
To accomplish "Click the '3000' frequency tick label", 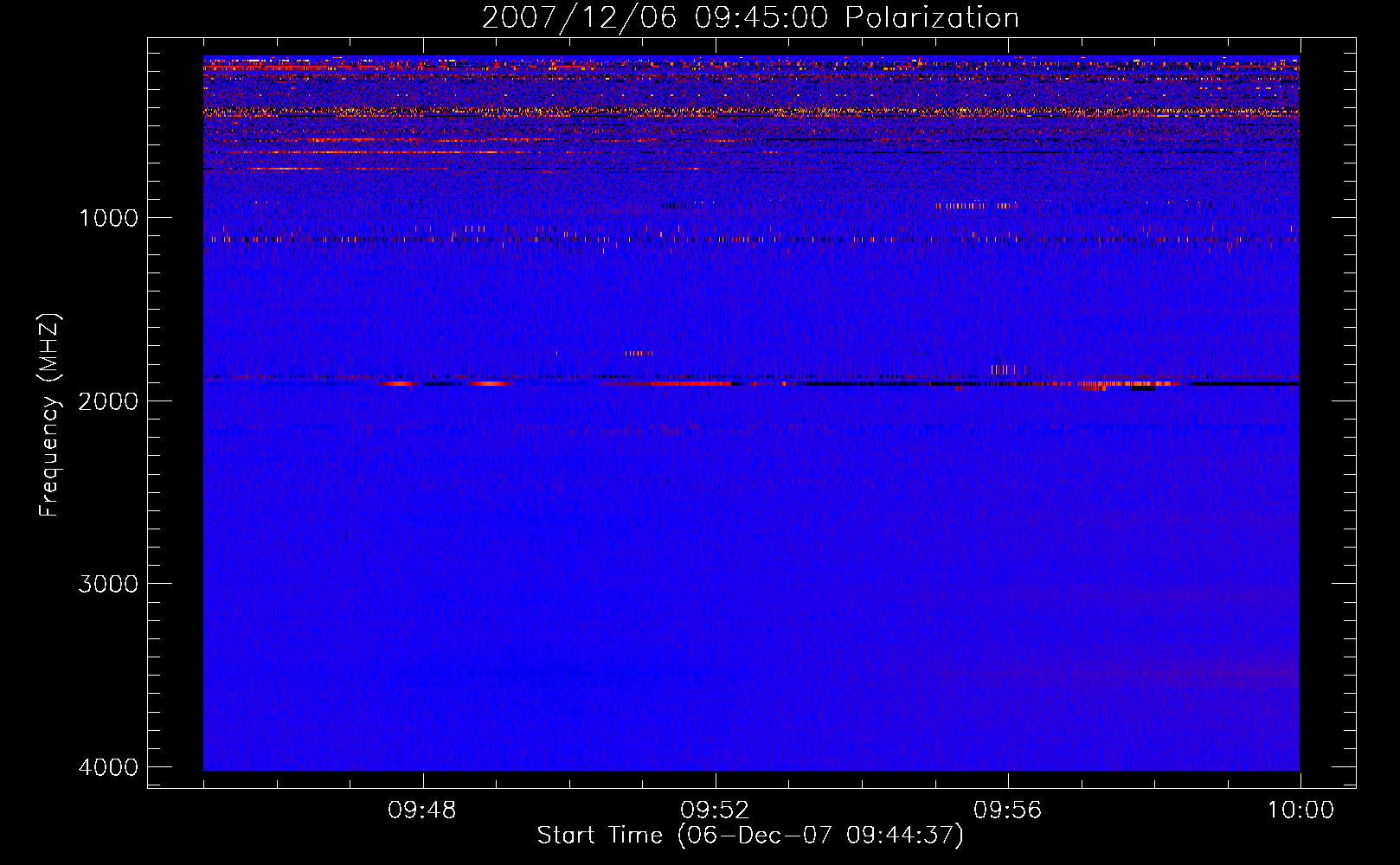I will point(108,584).
